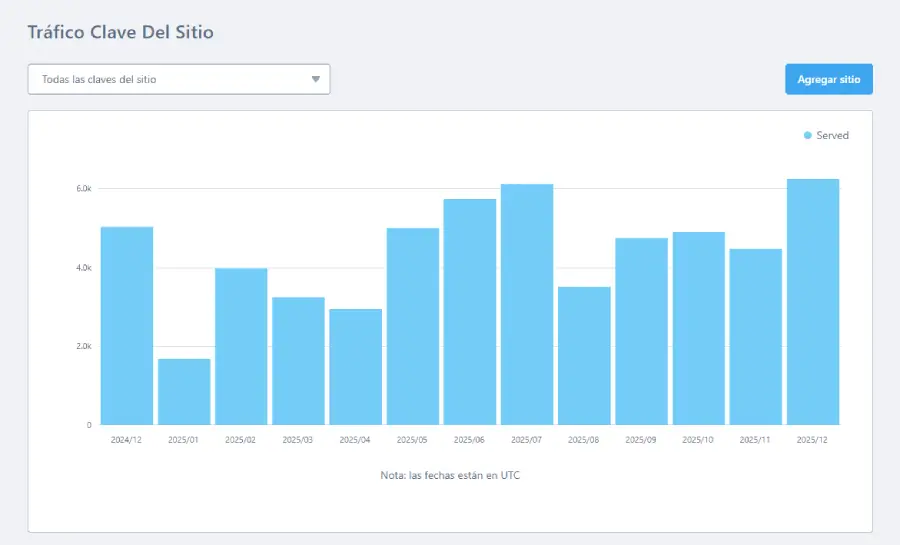
Task: Click the blue Served legend dot
Action: [808, 135]
